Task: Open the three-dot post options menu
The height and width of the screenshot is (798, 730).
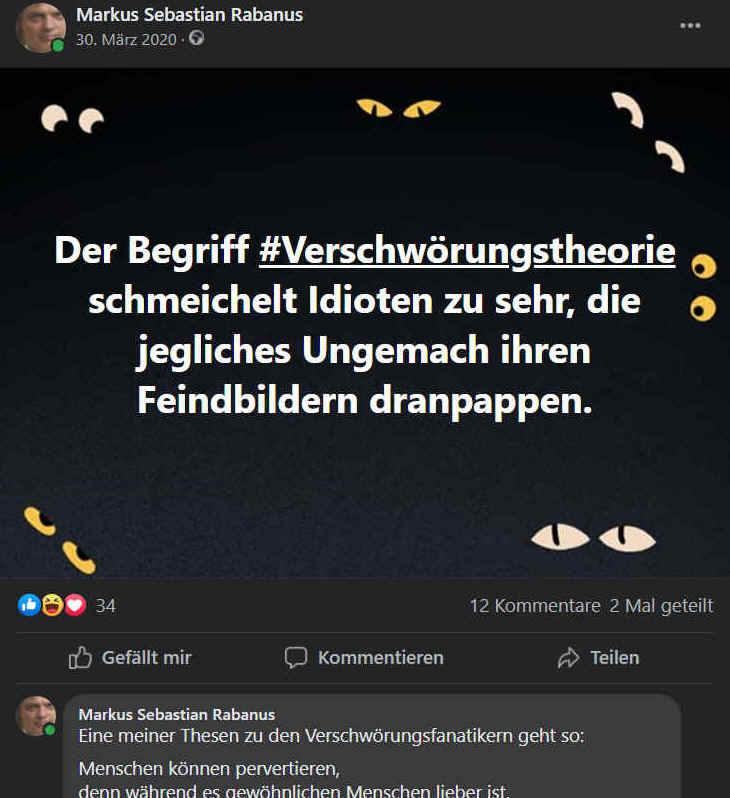Action: [690, 26]
